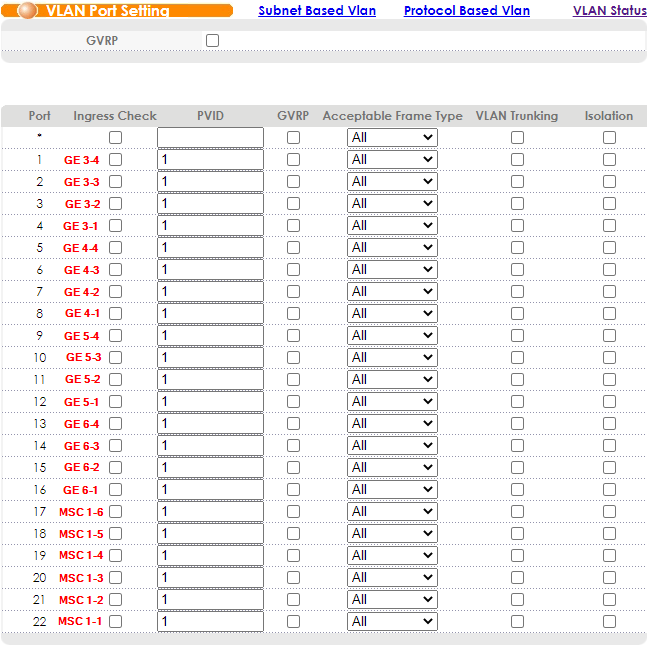The height and width of the screenshot is (645, 647).
Task: Open wildcard row Acceptable Frame Type dropdown
Action: coord(392,138)
